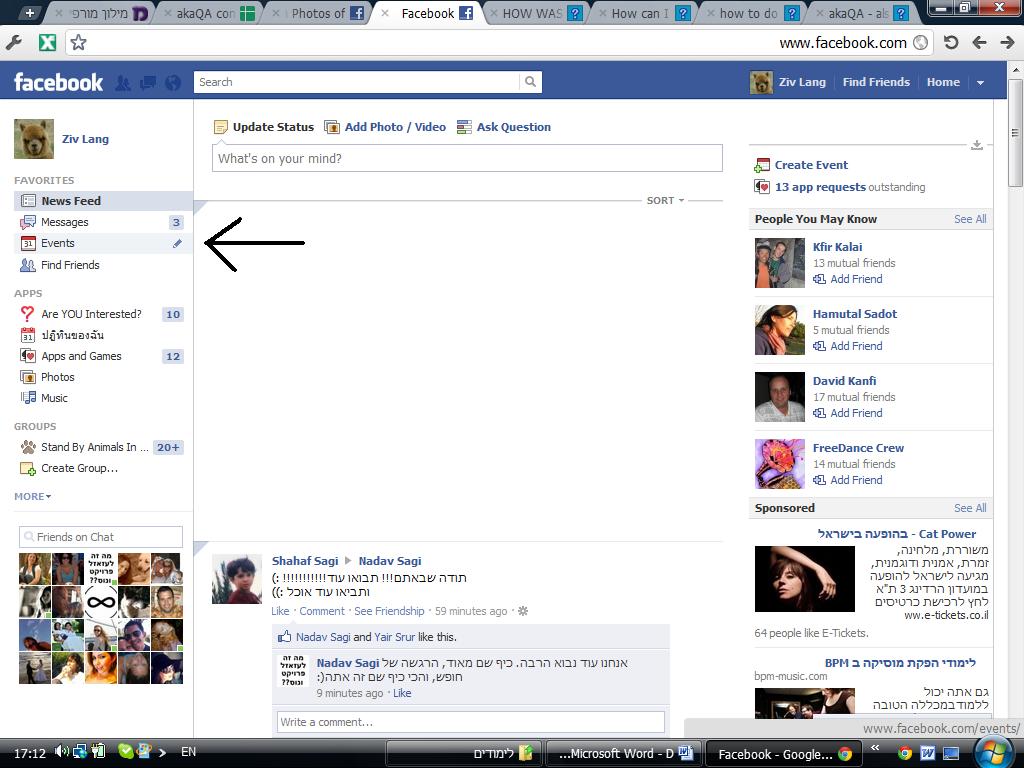
Task: Open the notifications globe icon
Action: pyautogui.click(x=173, y=83)
